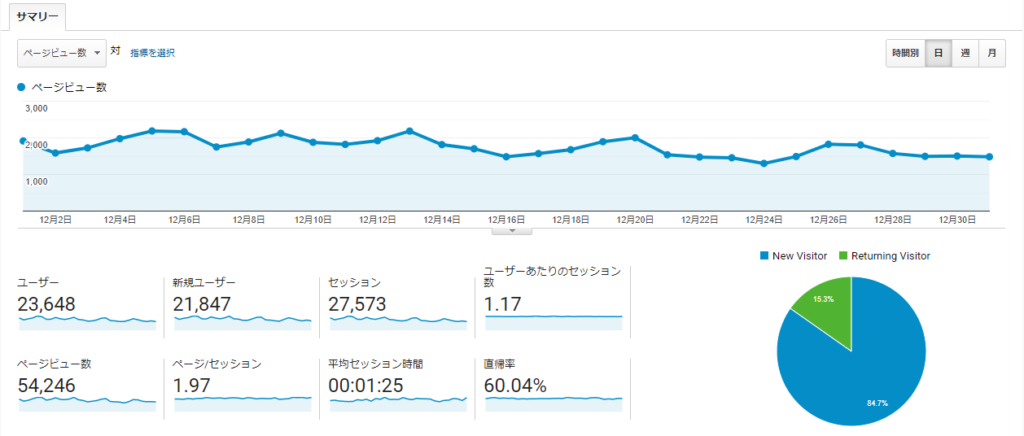Screen dimensions: 1024x436
Task: Click the ユーザー metric value 23,648
Action: 46,304
